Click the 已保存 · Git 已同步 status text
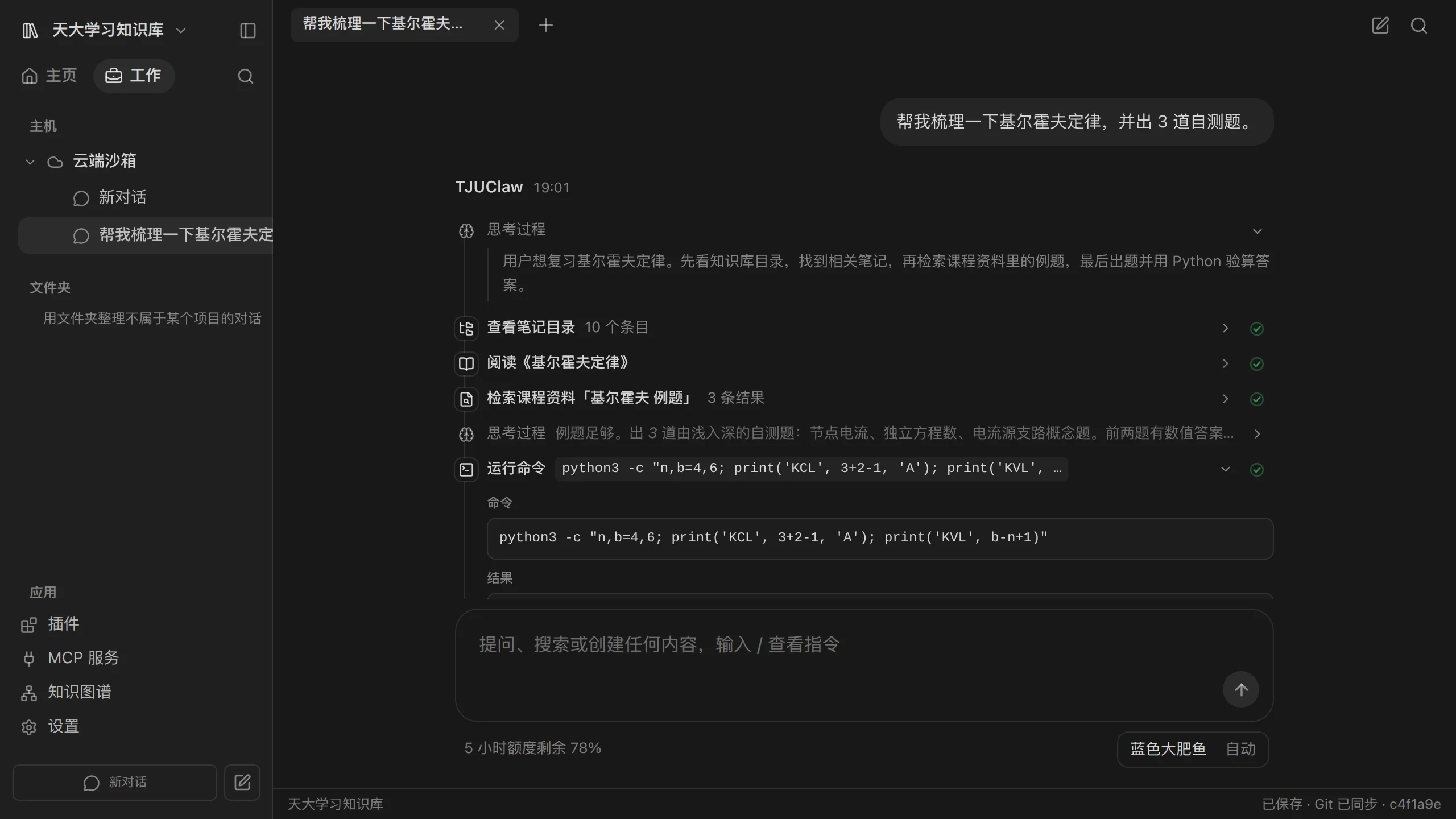The image size is (1456, 819). (1351, 804)
